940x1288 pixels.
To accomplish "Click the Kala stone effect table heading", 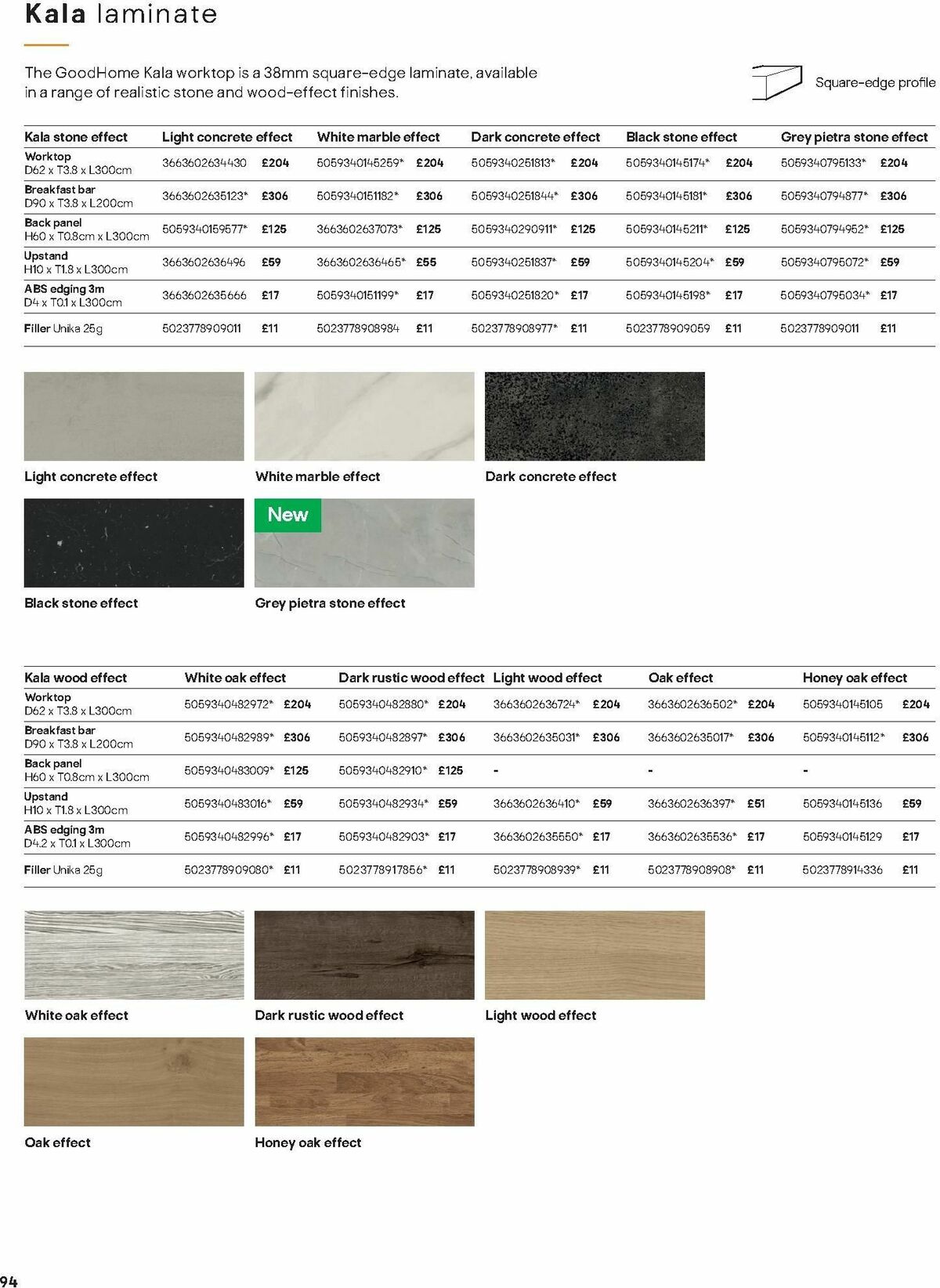I will click(x=76, y=137).
